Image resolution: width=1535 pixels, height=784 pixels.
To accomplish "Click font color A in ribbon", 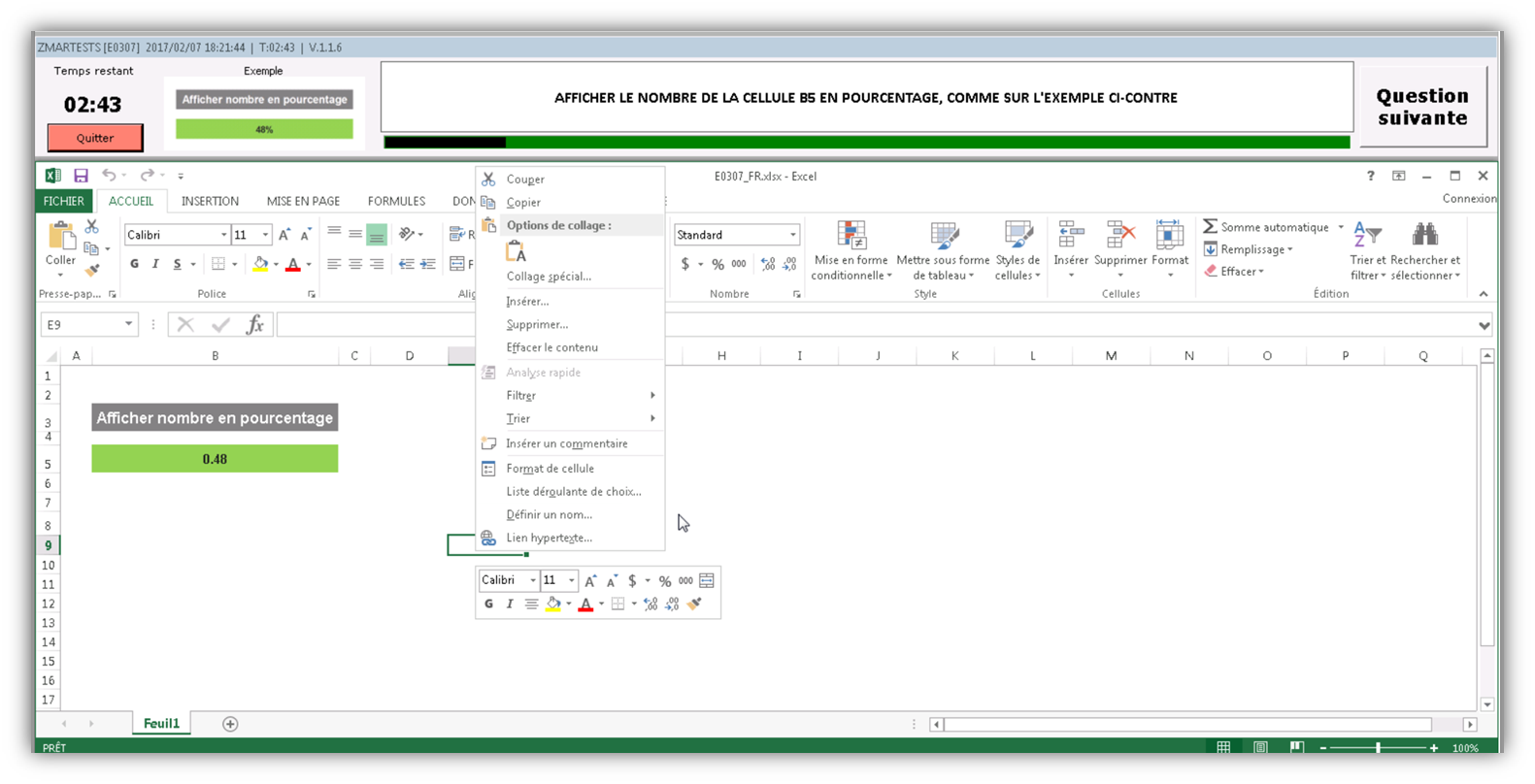I will point(293,264).
